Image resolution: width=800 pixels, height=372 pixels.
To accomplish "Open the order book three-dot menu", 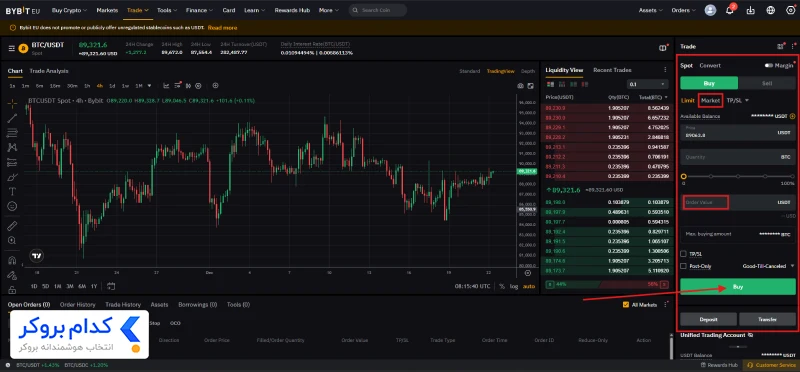I will point(665,70).
